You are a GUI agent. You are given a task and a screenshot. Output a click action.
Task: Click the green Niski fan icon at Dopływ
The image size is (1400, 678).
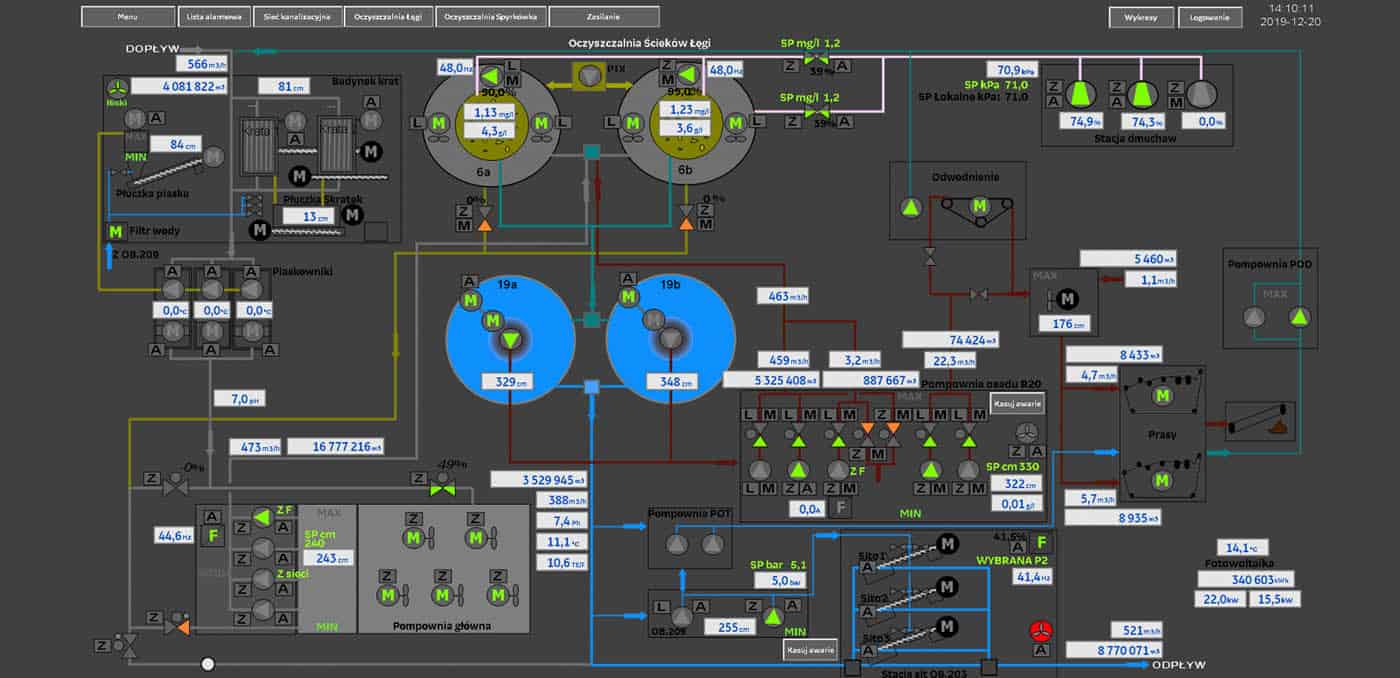[x=117, y=86]
